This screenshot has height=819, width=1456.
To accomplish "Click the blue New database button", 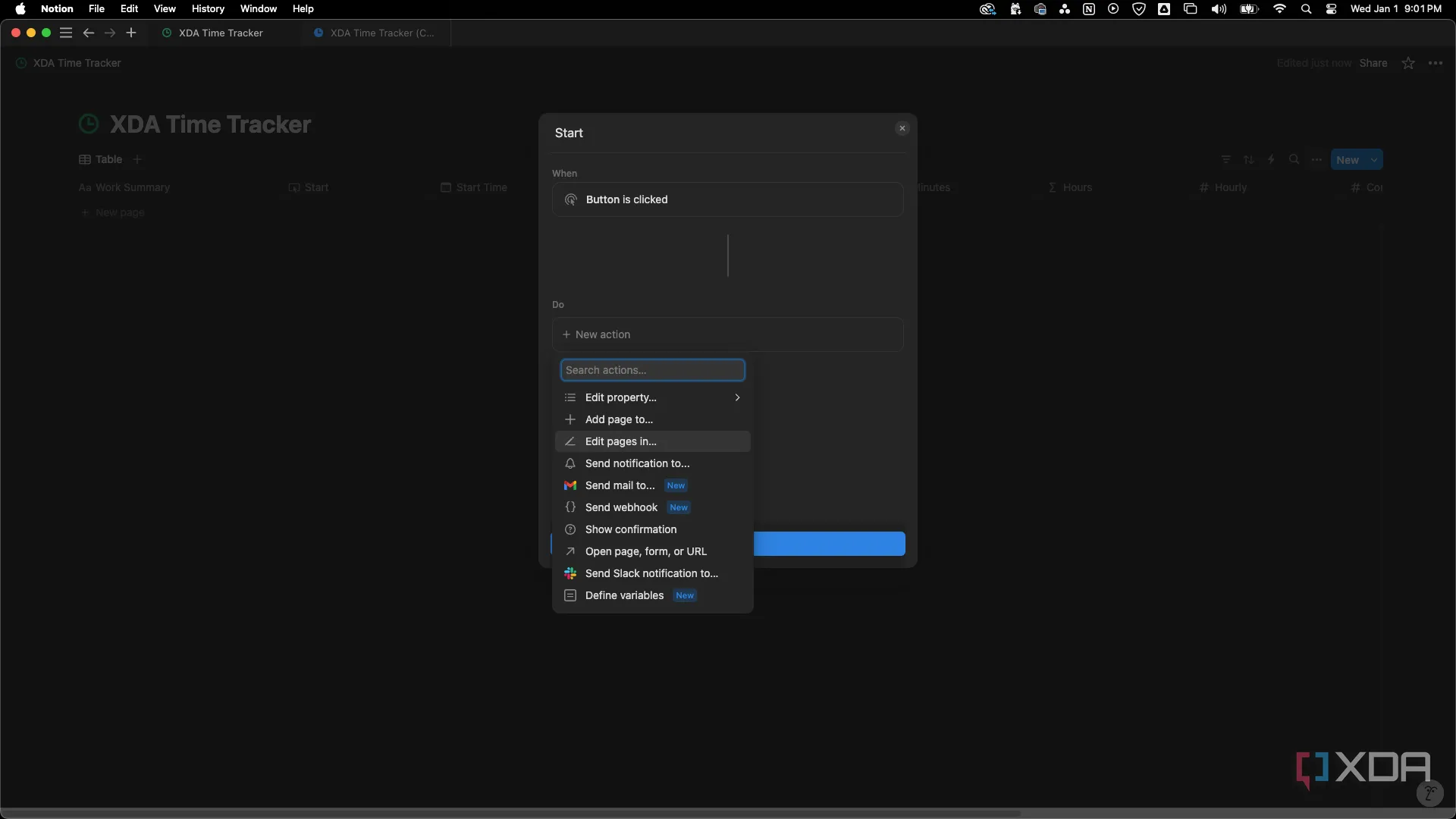I will click(x=1348, y=160).
